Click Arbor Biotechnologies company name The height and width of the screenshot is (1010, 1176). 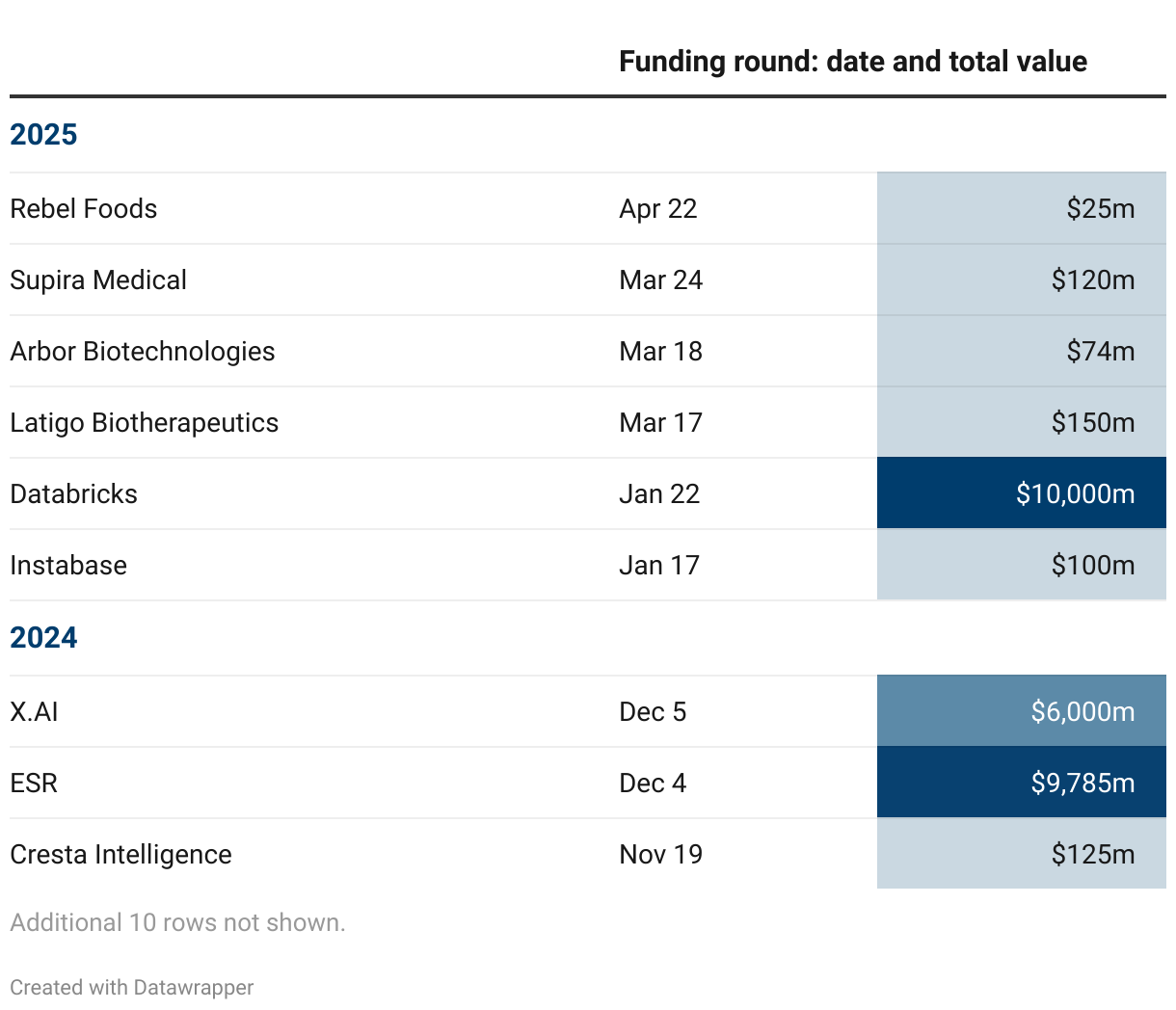coord(143,351)
